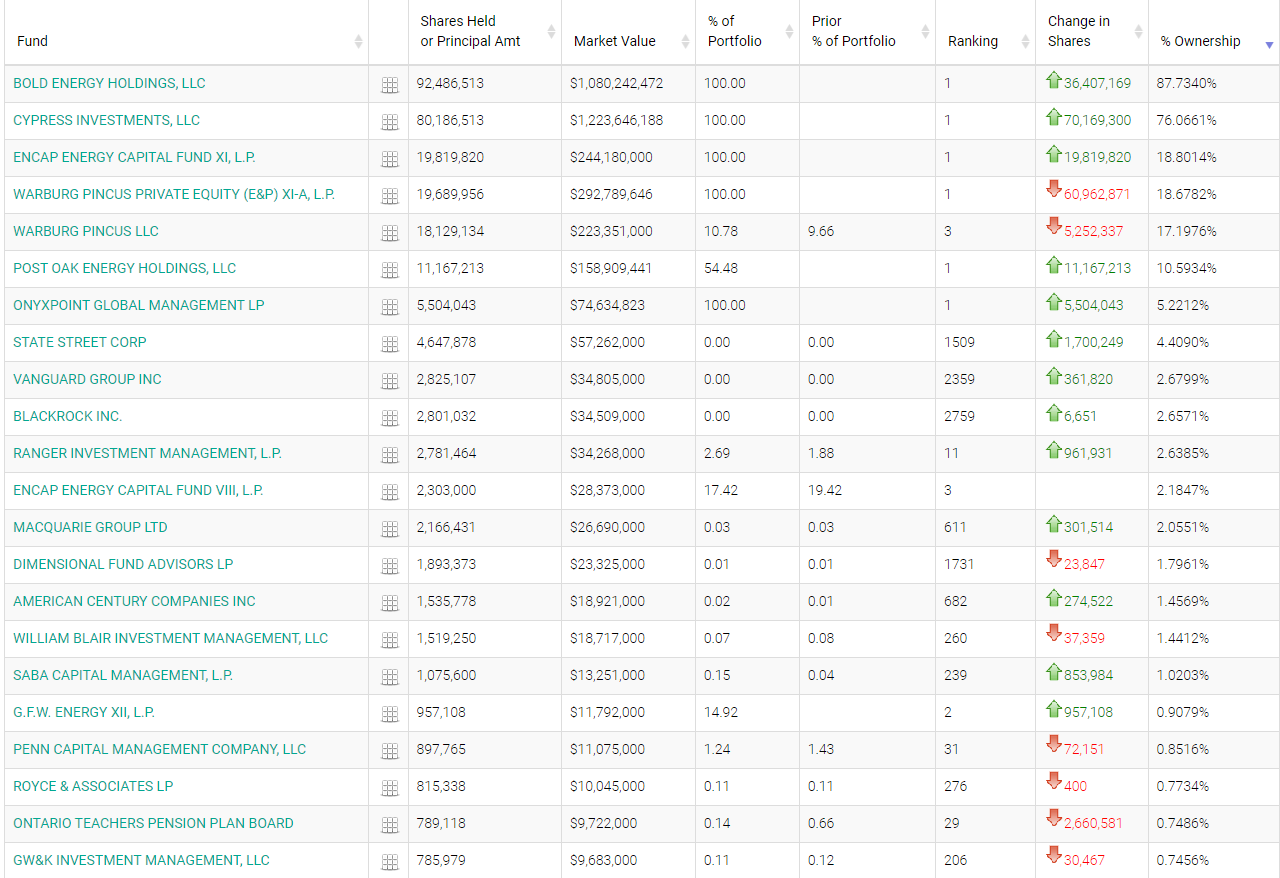Open grid icon for Post Oak Energy Holdings row
1280x878 pixels.
[390, 270]
